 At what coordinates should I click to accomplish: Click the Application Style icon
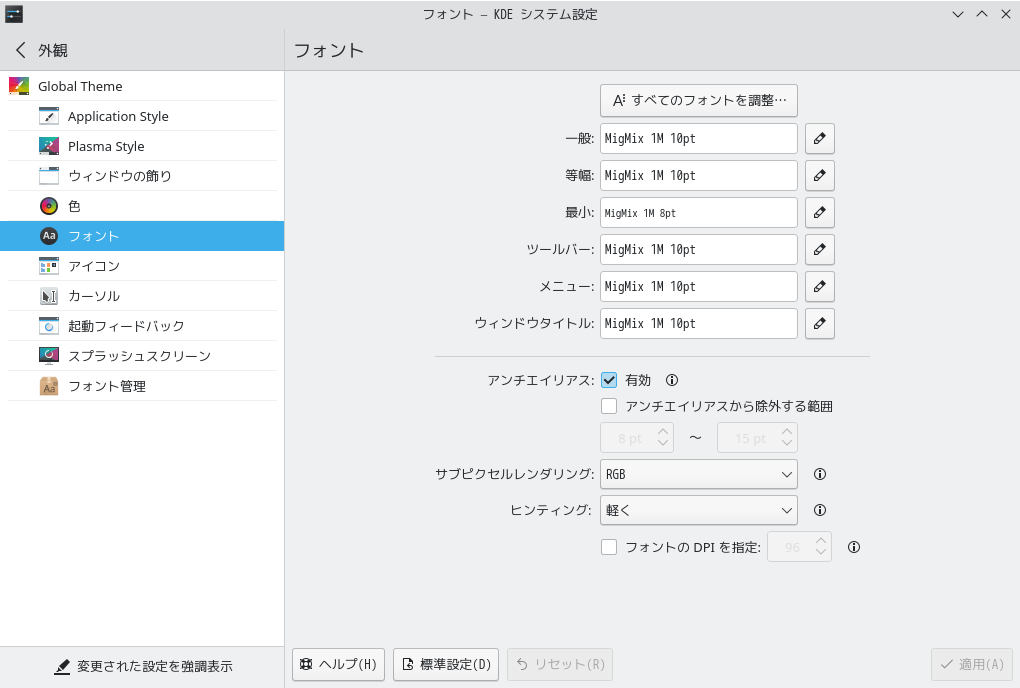click(x=49, y=116)
